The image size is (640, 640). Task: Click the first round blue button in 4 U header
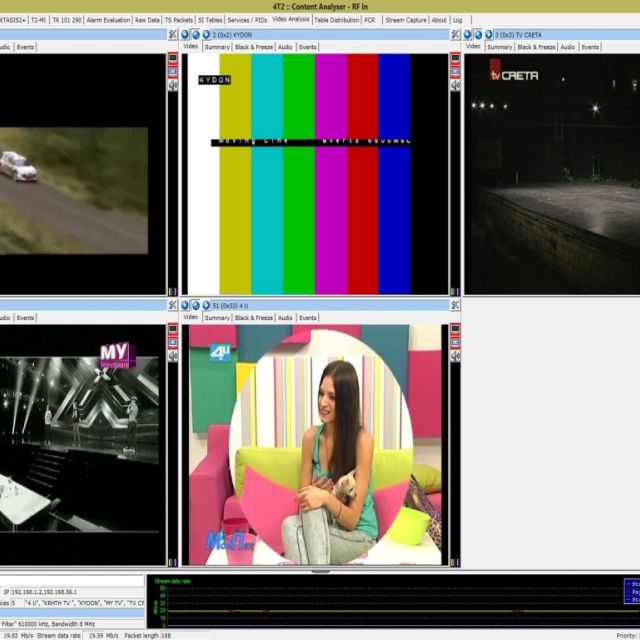click(185, 305)
